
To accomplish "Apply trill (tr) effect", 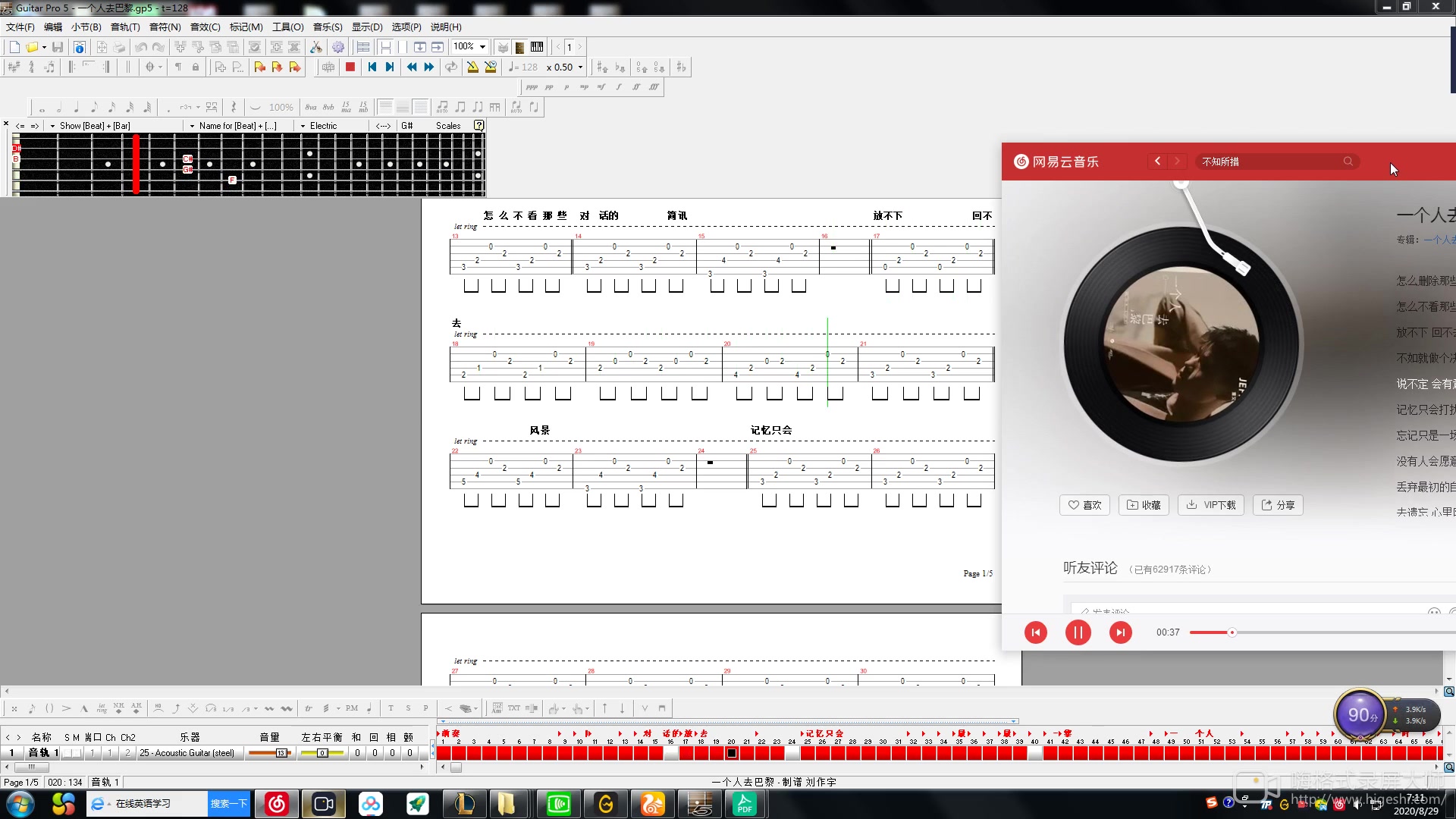I will pyautogui.click(x=309, y=708).
